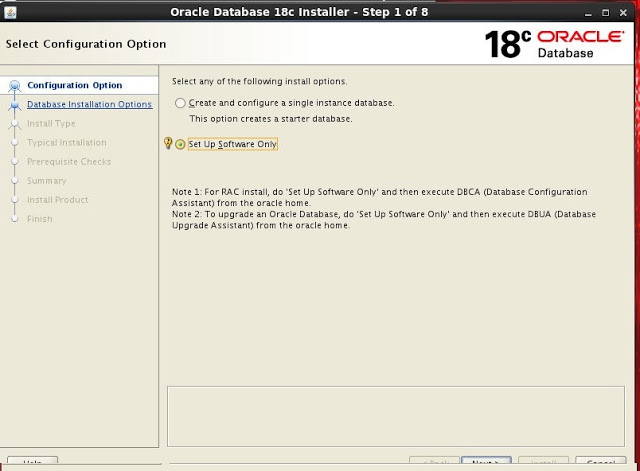The height and width of the screenshot is (471, 640).
Task: Click the Java window icon in title bar
Action: pos(9,12)
